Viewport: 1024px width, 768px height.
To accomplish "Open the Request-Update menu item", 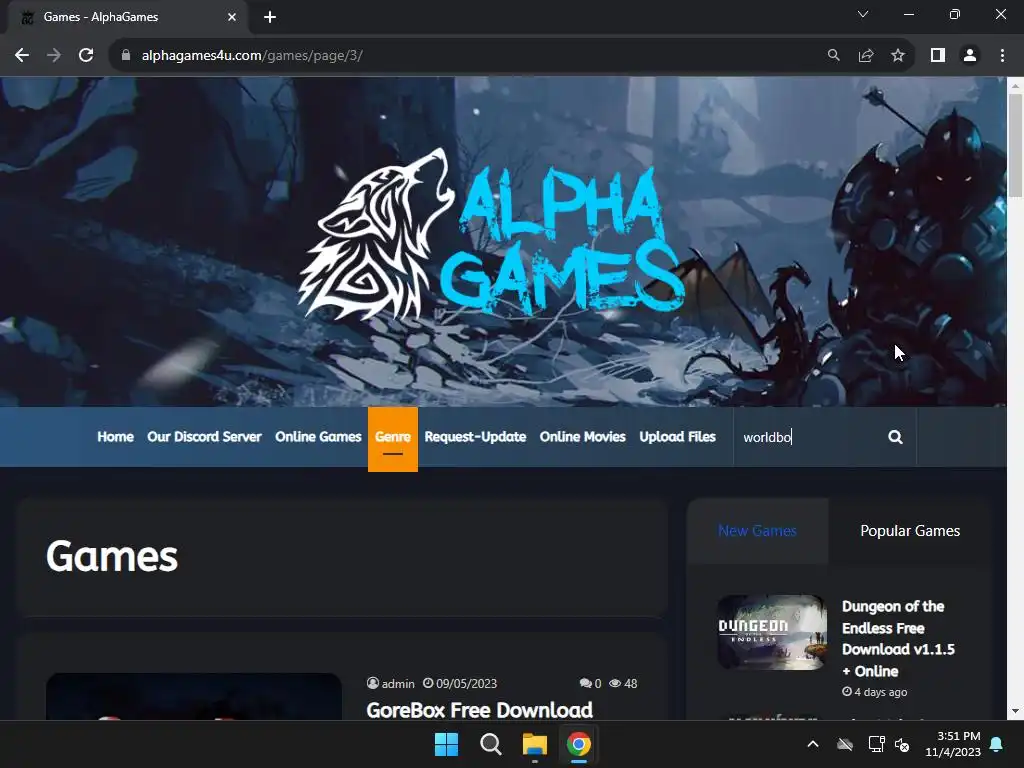I will pyautogui.click(x=475, y=437).
